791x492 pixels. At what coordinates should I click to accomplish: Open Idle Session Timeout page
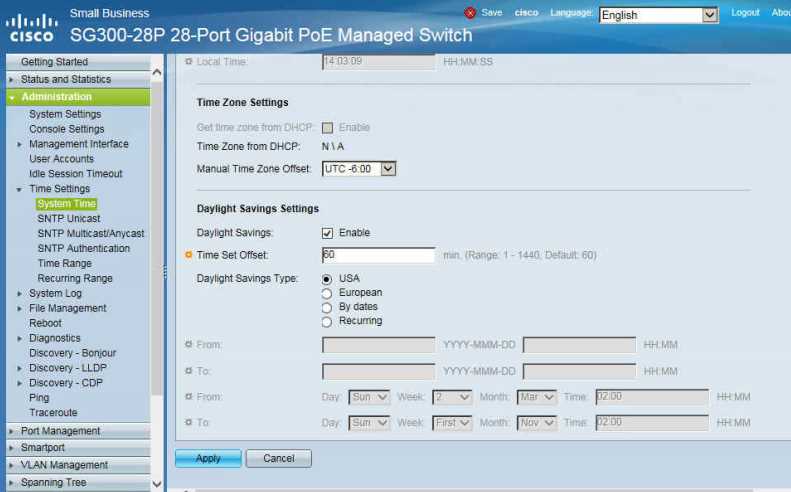(x=76, y=174)
